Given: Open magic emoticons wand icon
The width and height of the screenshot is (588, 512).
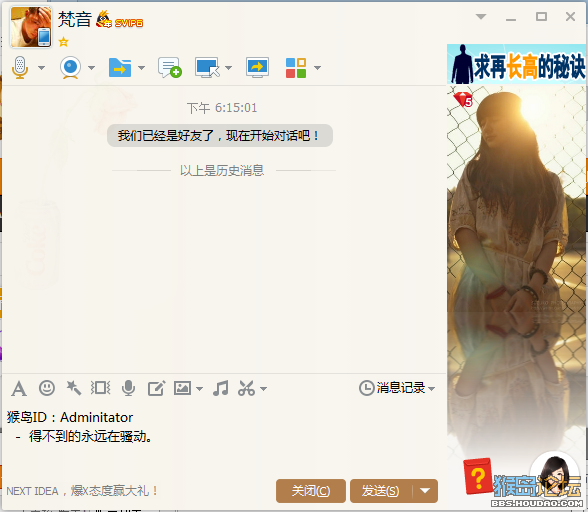Looking at the screenshot, I should point(74,388).
